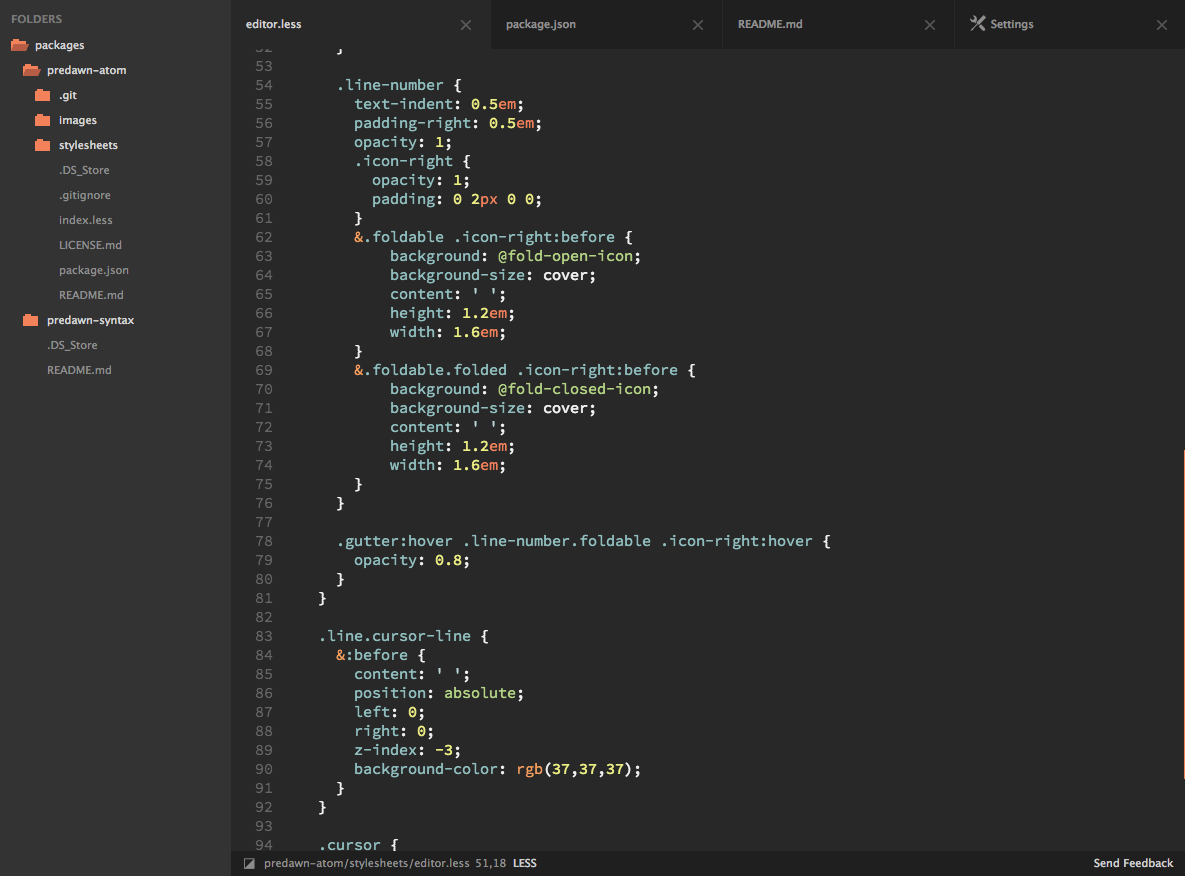Click the file icon in the status bar
Screen dimensions: 1185x876
click(248, 863)
